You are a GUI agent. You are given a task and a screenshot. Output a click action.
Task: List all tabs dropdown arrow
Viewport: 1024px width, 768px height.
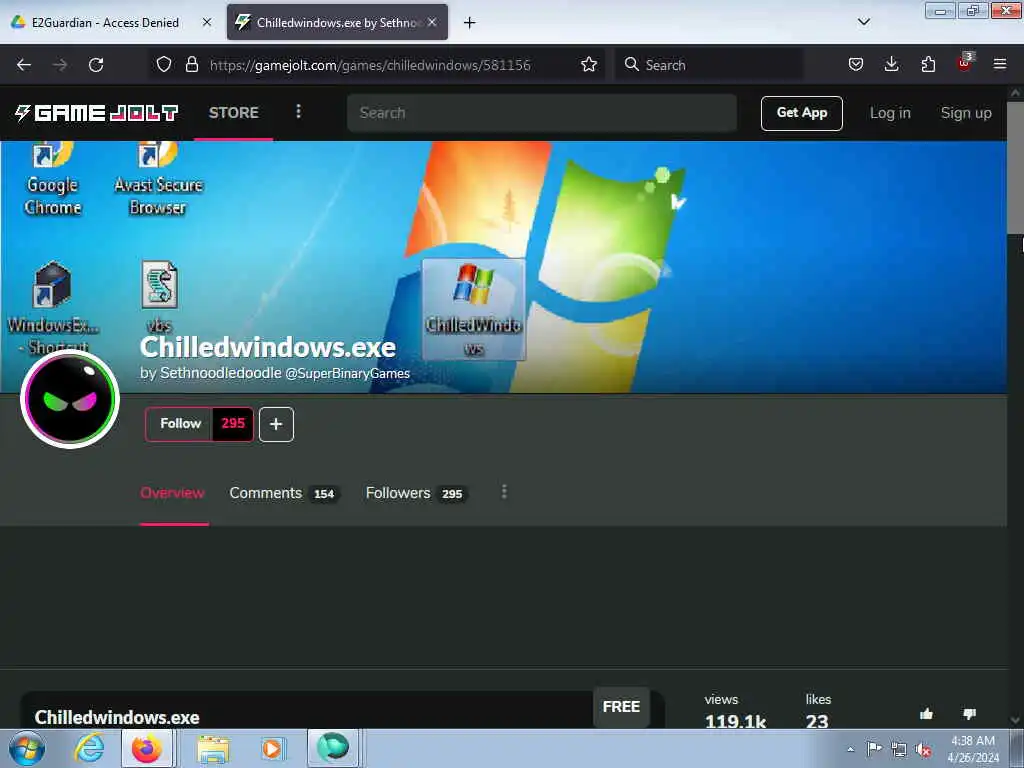coord(863,22)
